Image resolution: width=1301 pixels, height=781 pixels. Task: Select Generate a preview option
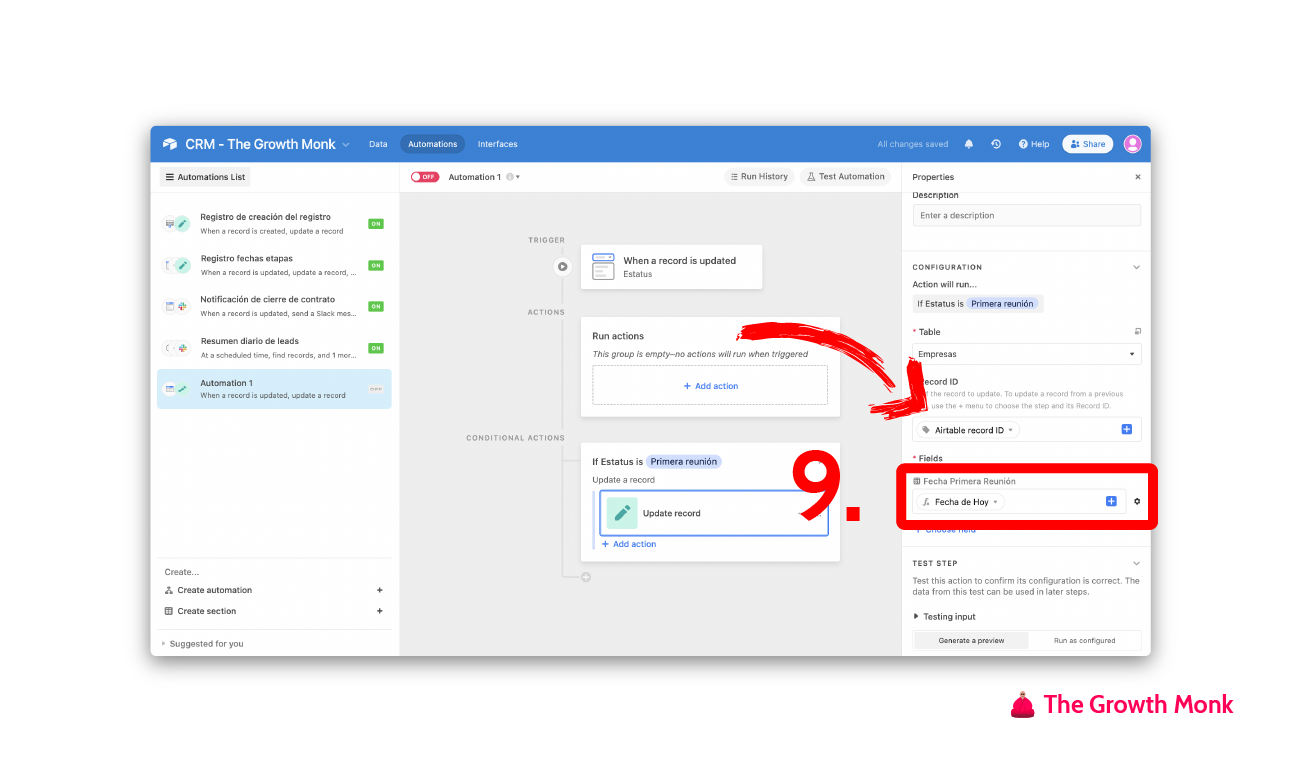[970, 640]
